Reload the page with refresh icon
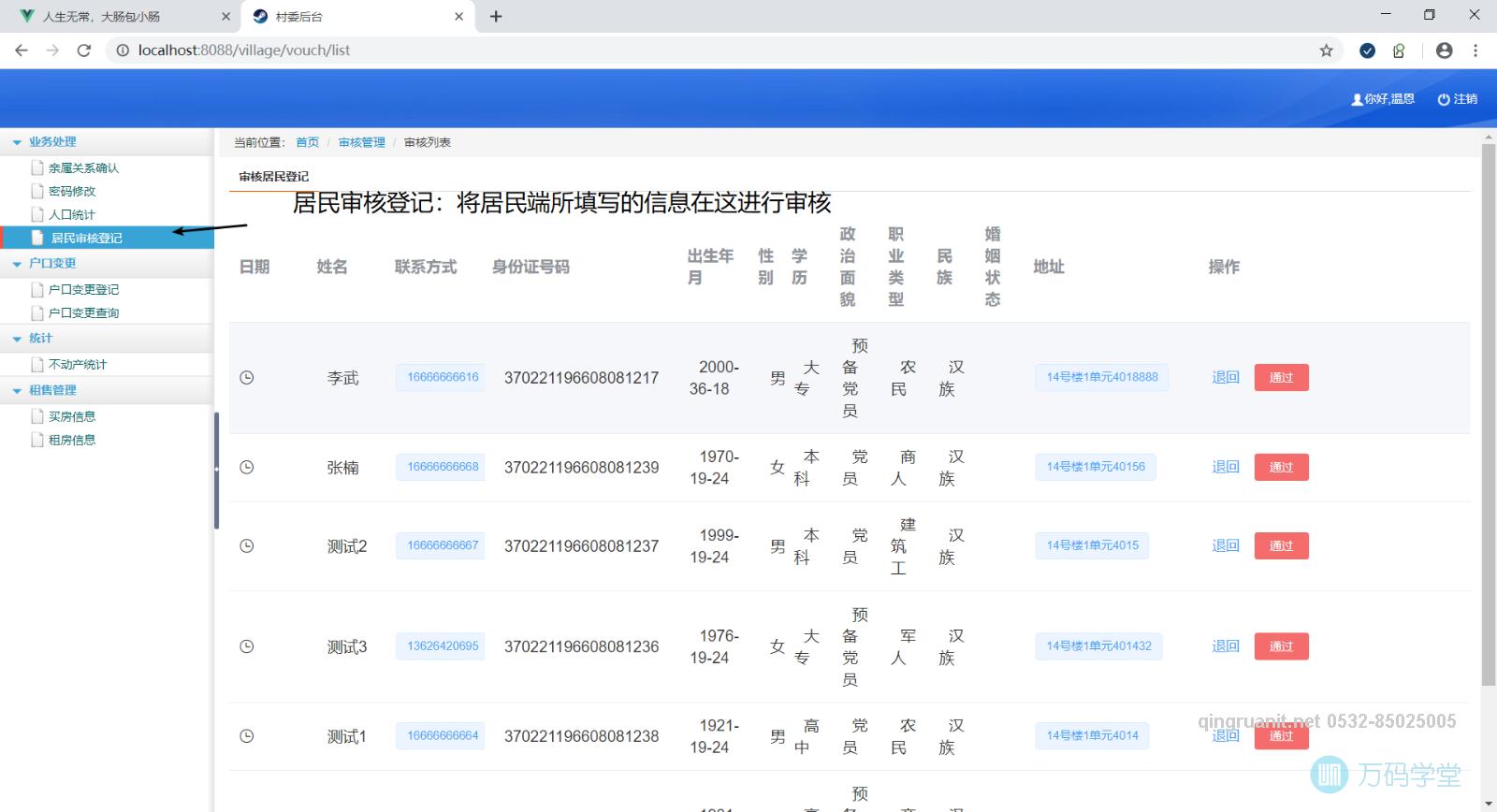Image resolution: width=1497 pixels, height=812 pixels. (x=84, y=51)
